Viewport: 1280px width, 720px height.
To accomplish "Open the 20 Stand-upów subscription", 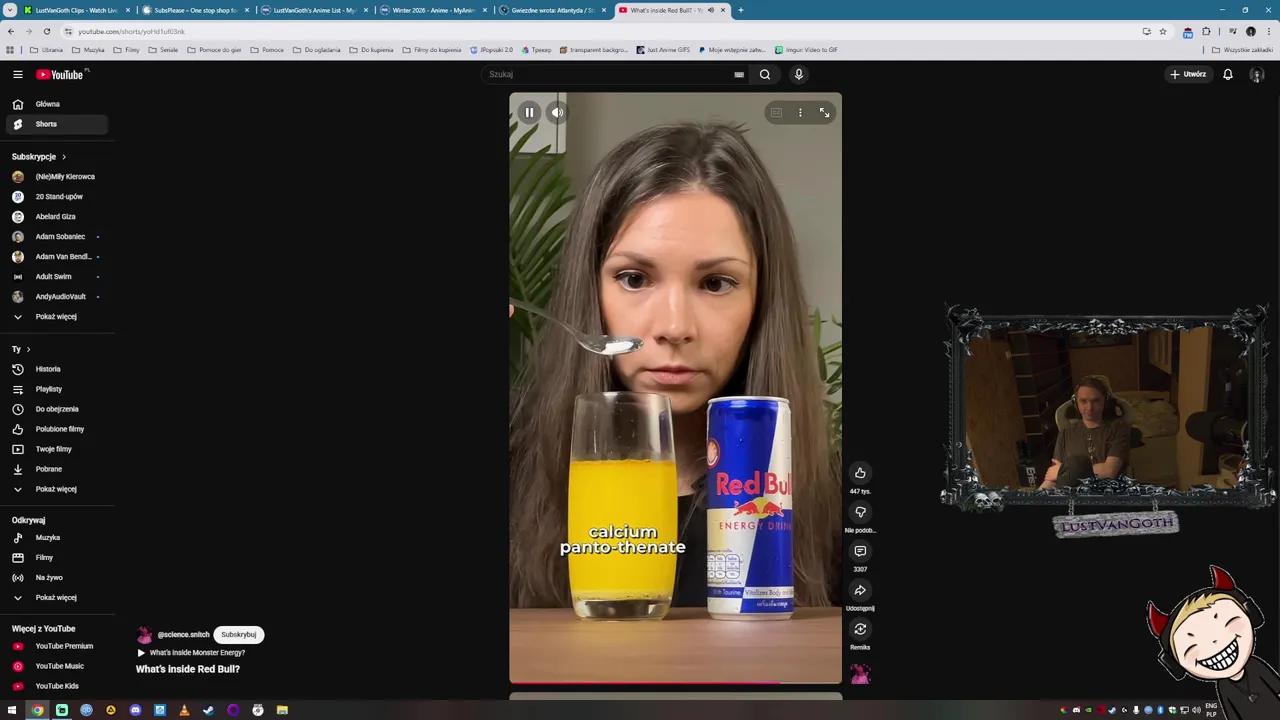I will pos(56,197).
